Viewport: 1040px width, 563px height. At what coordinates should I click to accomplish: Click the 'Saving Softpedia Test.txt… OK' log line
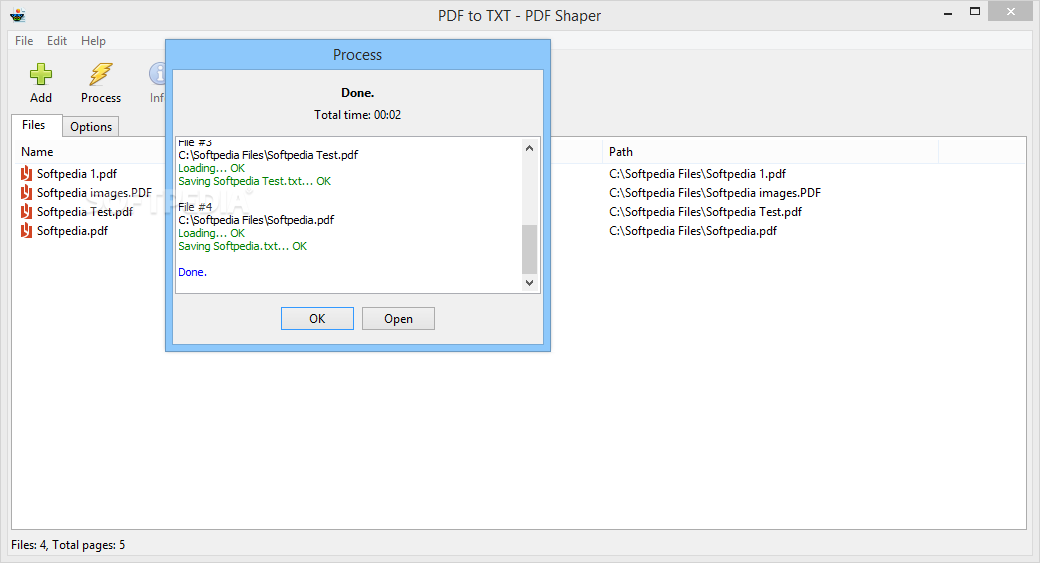255,181
